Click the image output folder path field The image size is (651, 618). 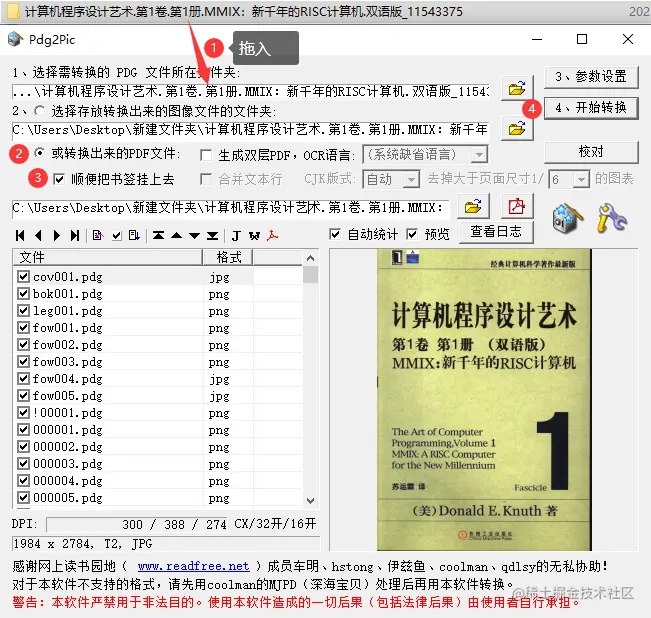[250, 130]
